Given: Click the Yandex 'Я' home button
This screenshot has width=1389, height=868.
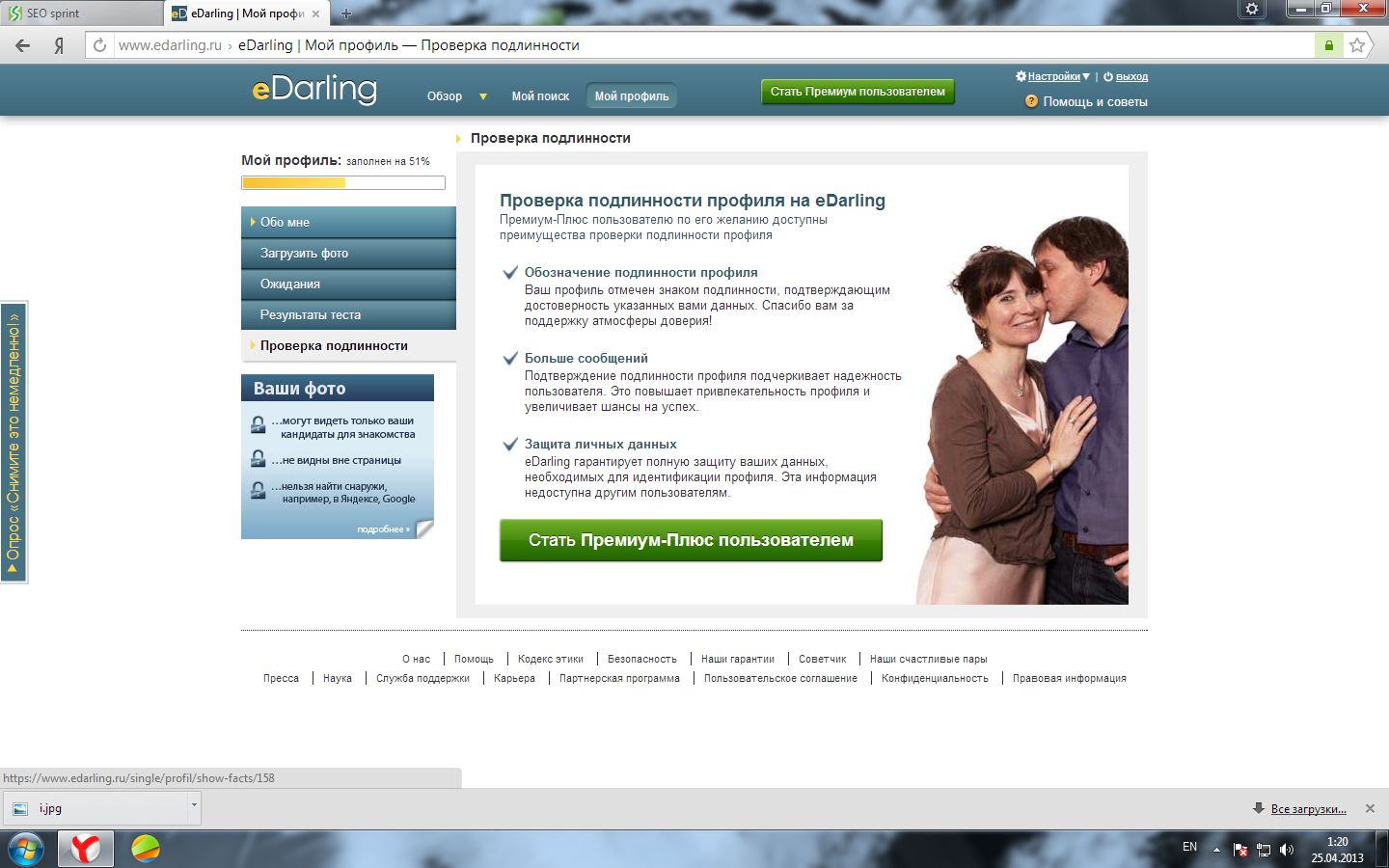Looking at the screenshot, I should (59, 45).
